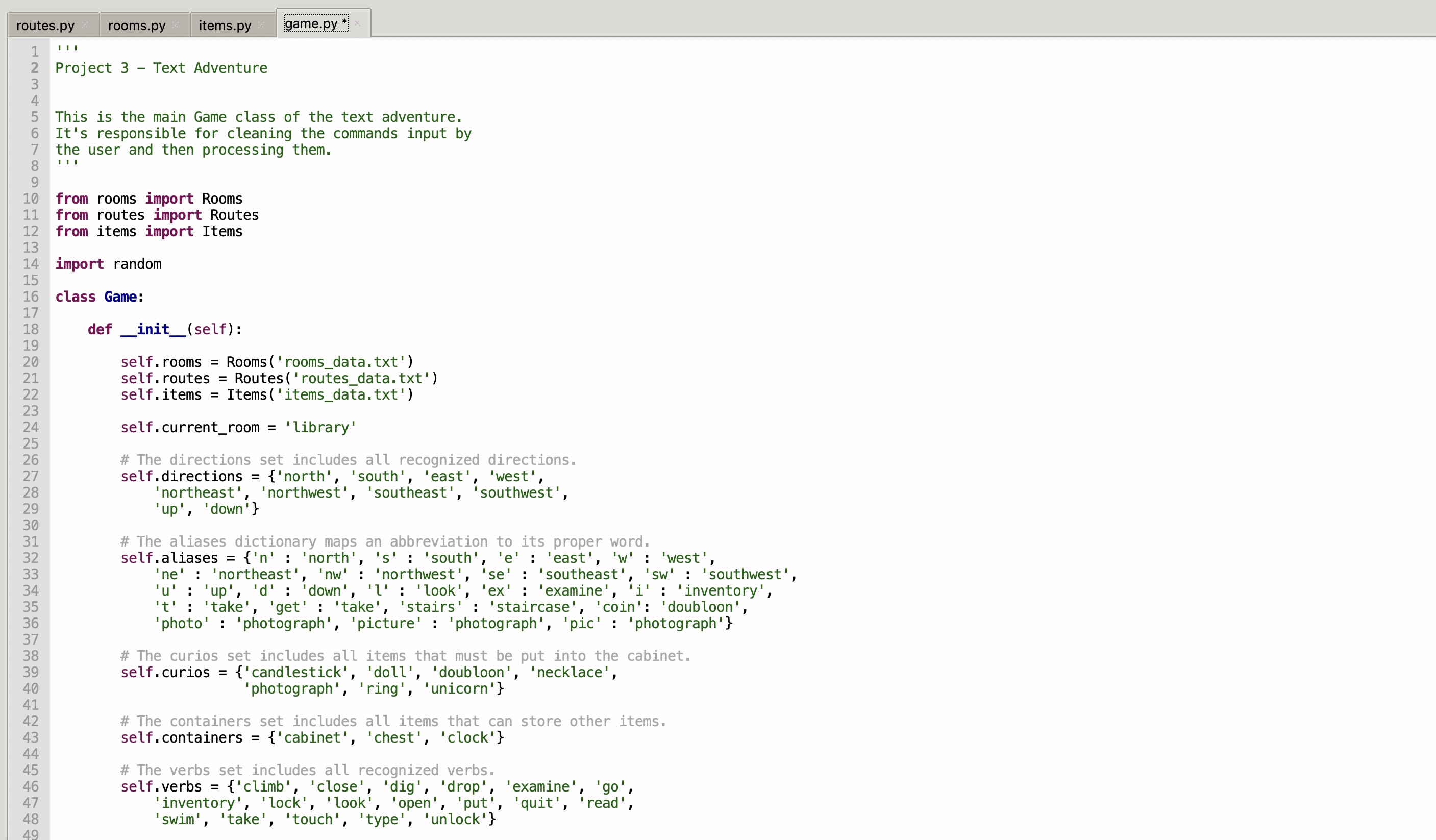Viewport: 1436px width, 840px height.
Task: Click line number 16 beside class Game
Action: pos(31,297)
